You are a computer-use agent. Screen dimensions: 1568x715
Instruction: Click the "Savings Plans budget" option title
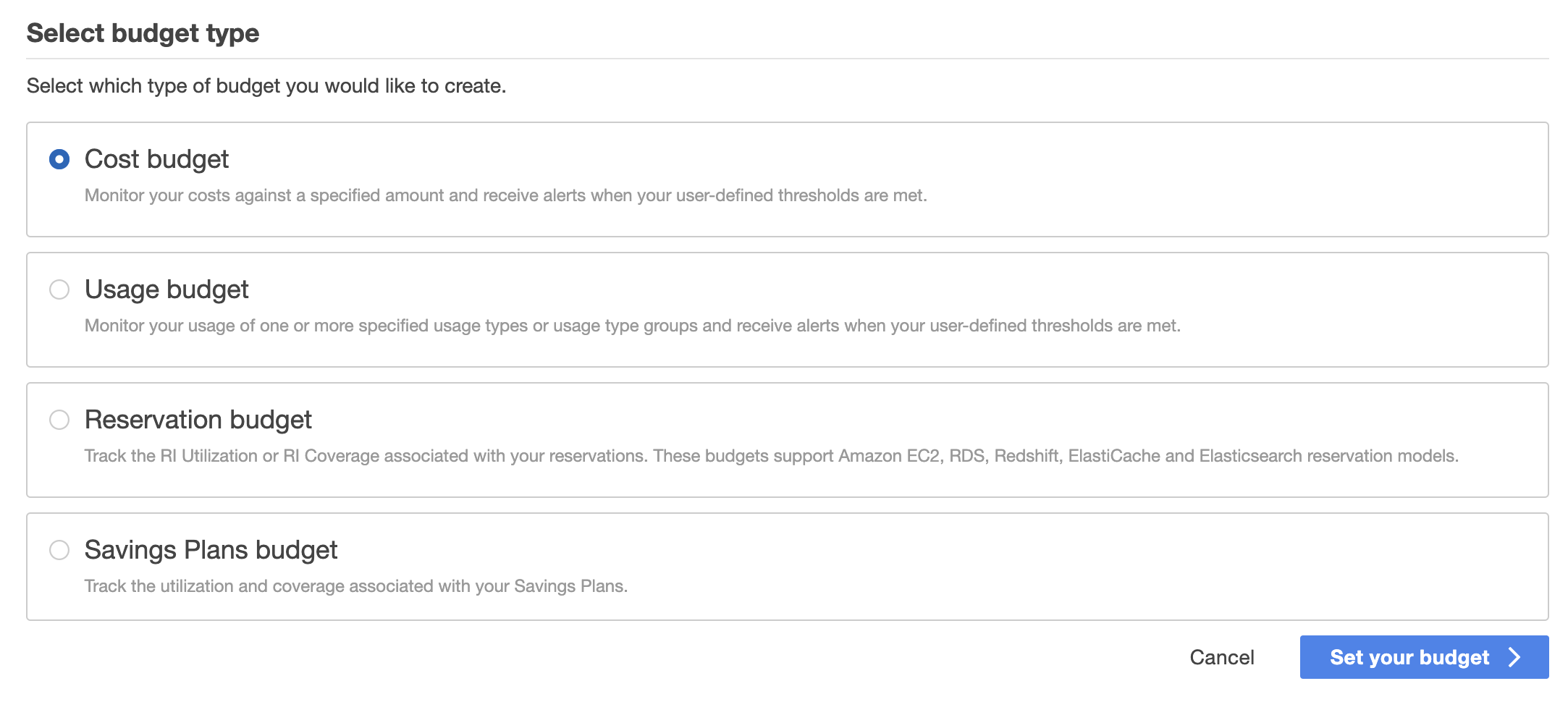coord(211,550)
